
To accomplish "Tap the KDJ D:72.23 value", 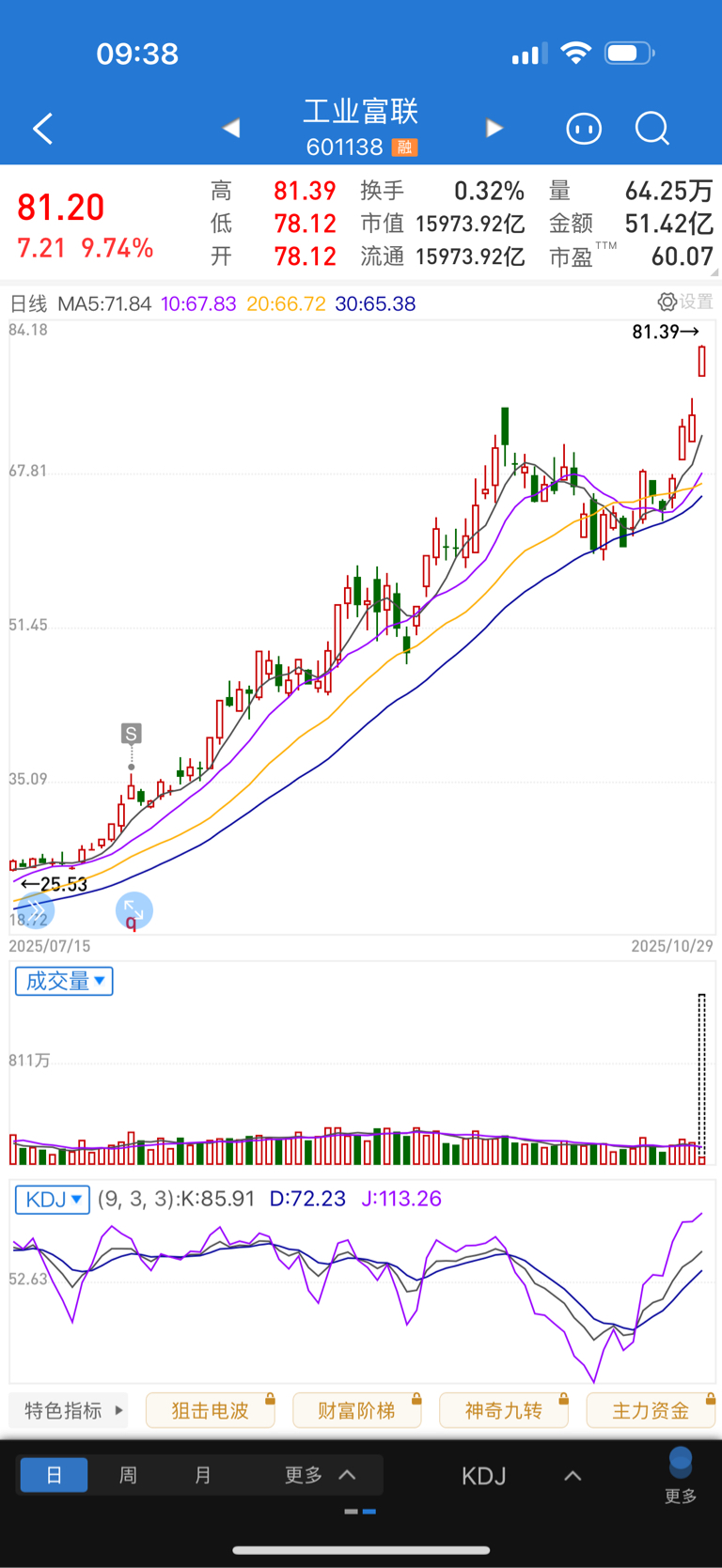I will [x=307, y=1199].
